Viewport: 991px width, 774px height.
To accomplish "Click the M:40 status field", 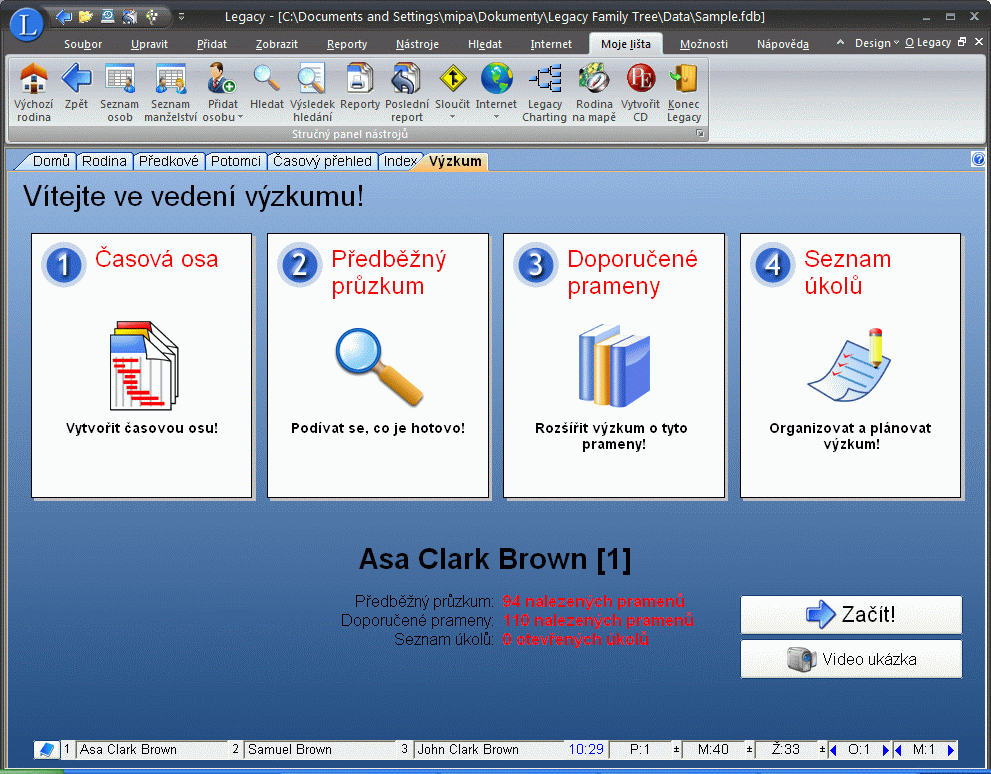I will click(x=713, y=749).
